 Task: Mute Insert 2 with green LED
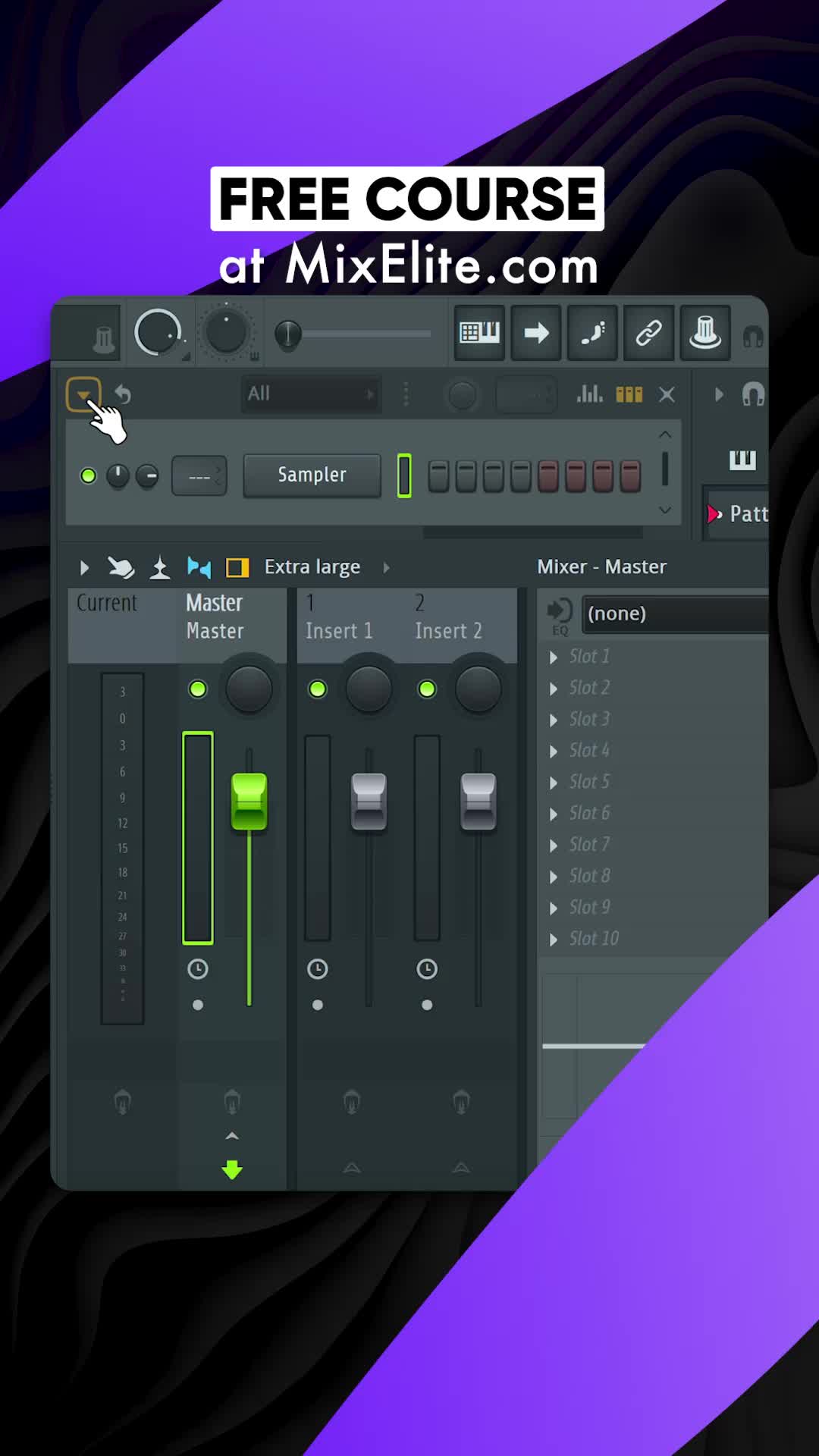427,689
